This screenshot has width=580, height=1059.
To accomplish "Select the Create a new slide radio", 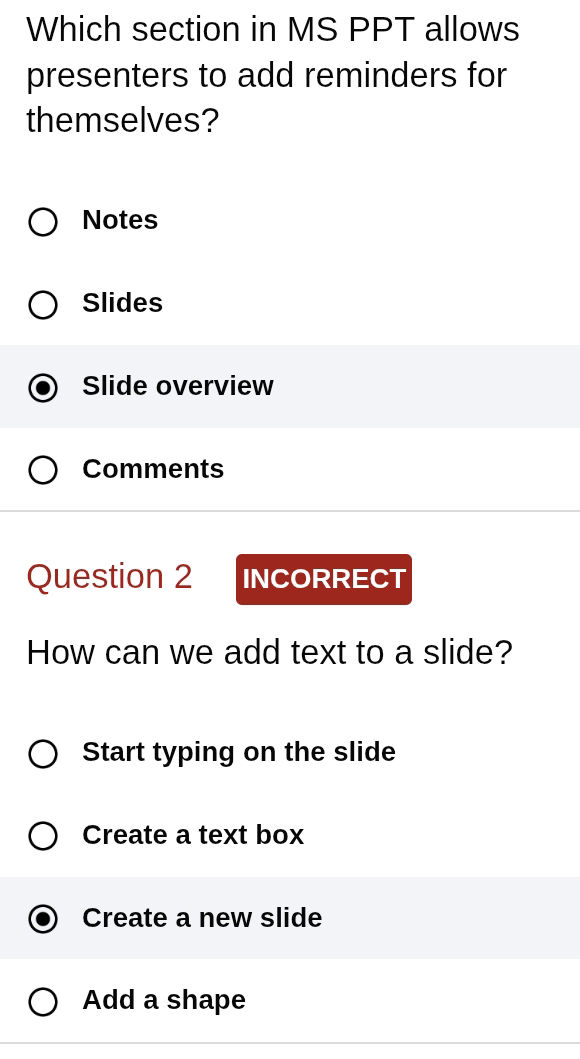I will [43, 919].
